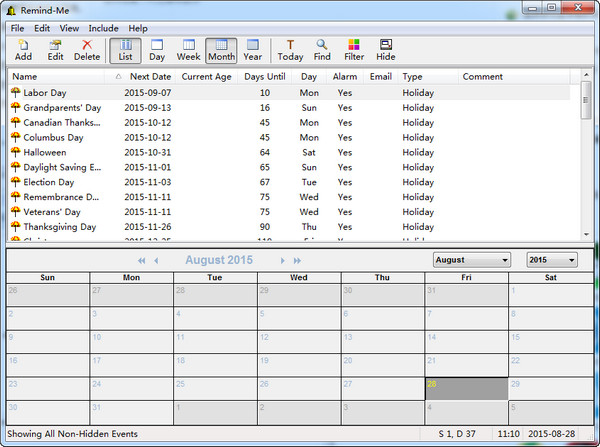Jump to Today using toolbar icon
Viewport: 600px width, 447px height.
290,50
